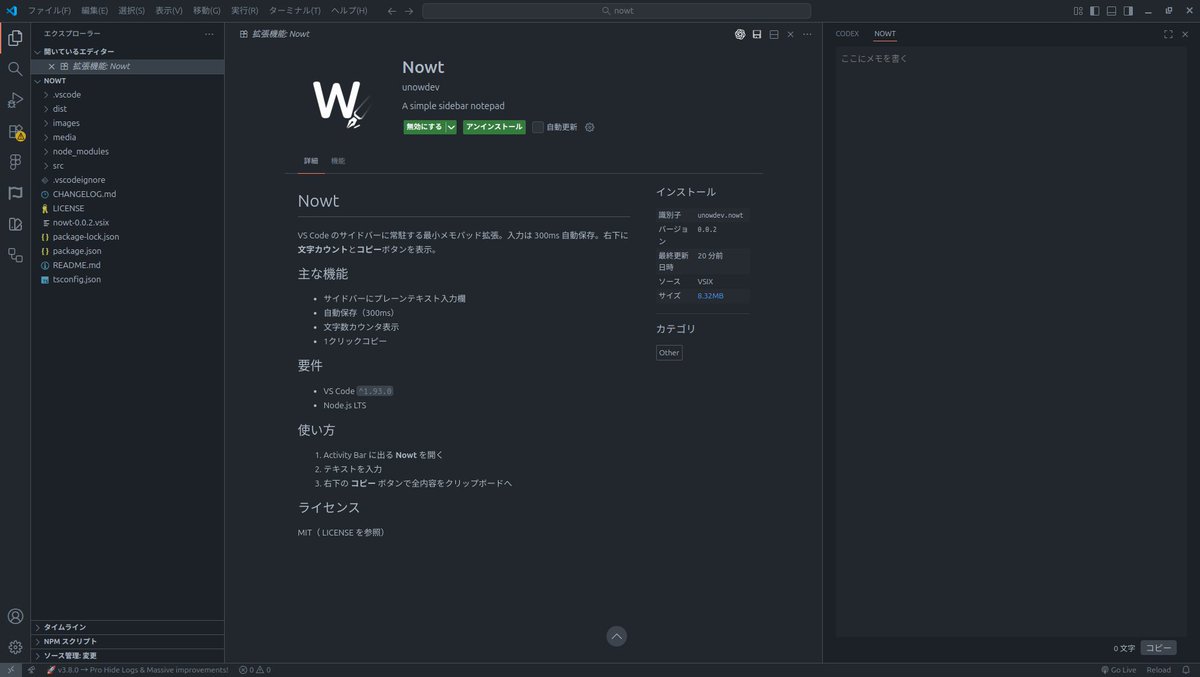
Task: Expand the ソース管理: 変更 section
Action: [x=128, y=655]
